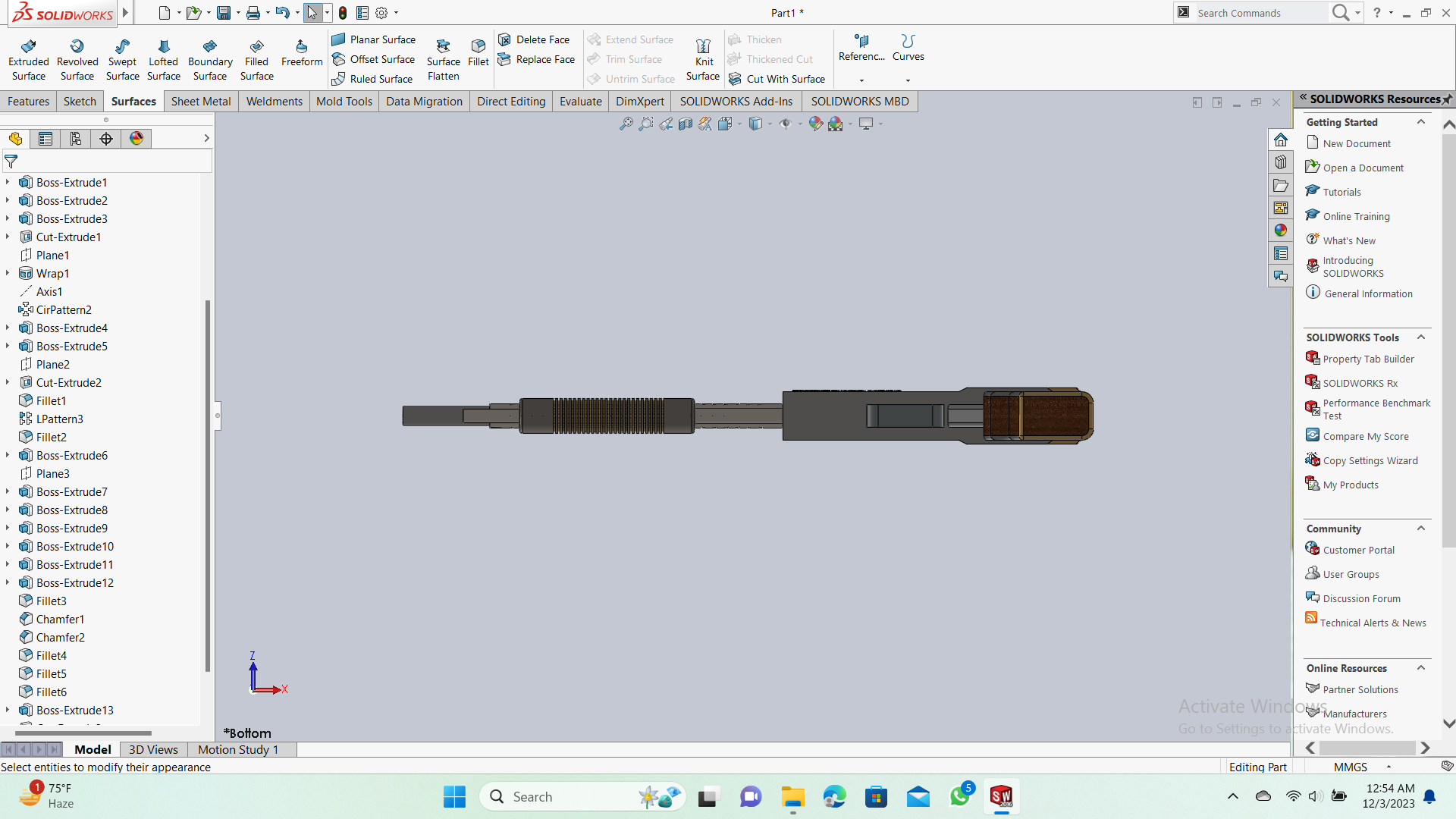Pin the SOLIDWORKS Resources pane
1456x819 pixels.
pos(1447,99)
